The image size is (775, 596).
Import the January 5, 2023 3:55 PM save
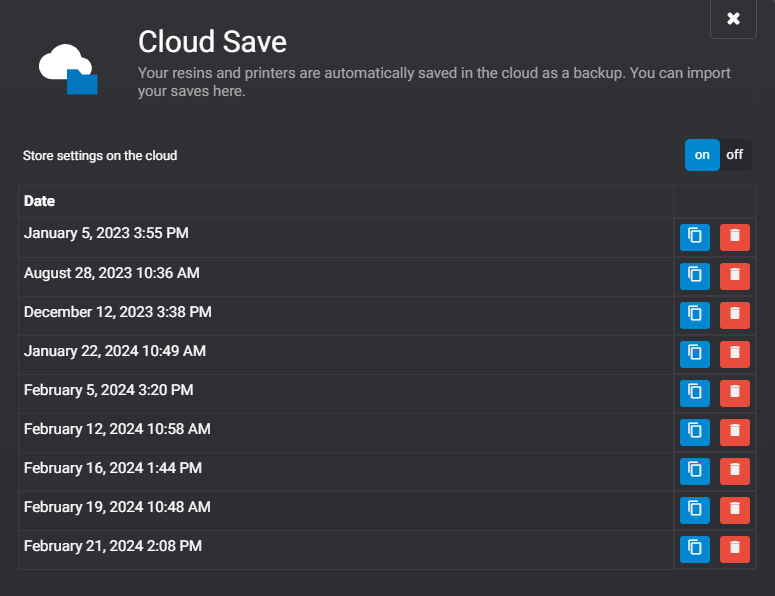coord(694,237)
